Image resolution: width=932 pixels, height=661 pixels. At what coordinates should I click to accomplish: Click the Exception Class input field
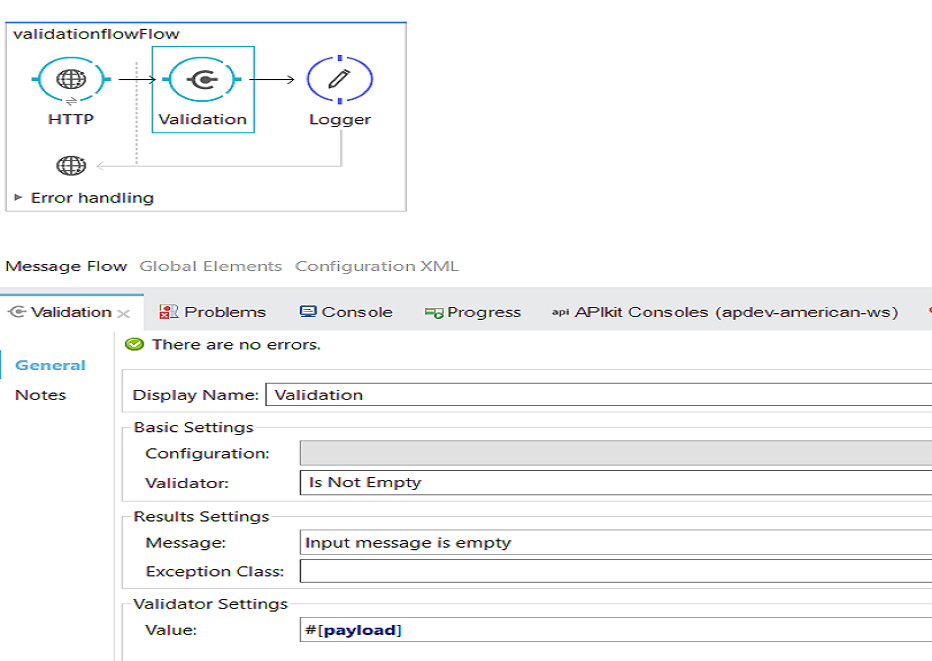[615, 571]
